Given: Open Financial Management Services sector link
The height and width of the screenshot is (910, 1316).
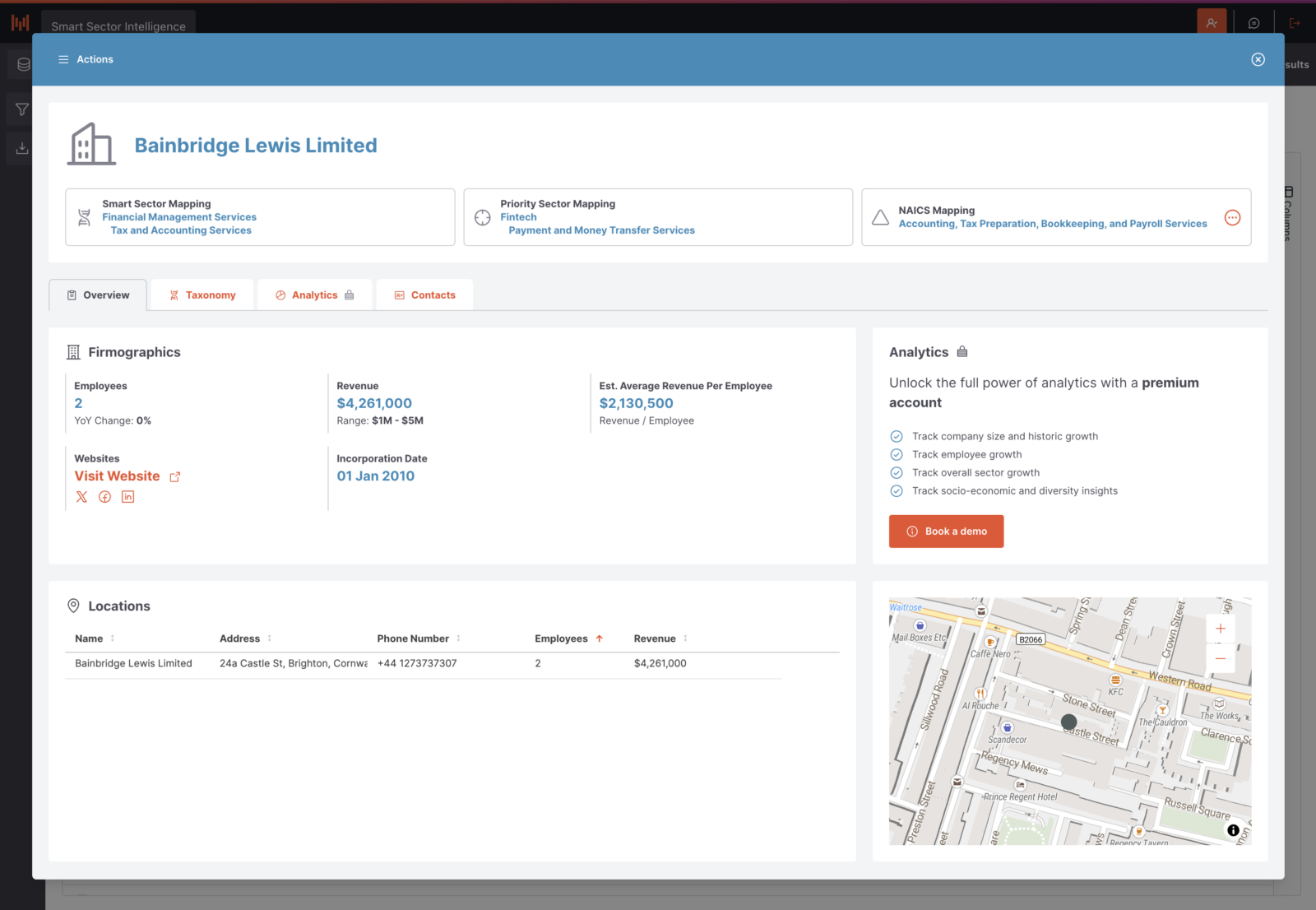Looking at the screenshot, I should 179,217.
